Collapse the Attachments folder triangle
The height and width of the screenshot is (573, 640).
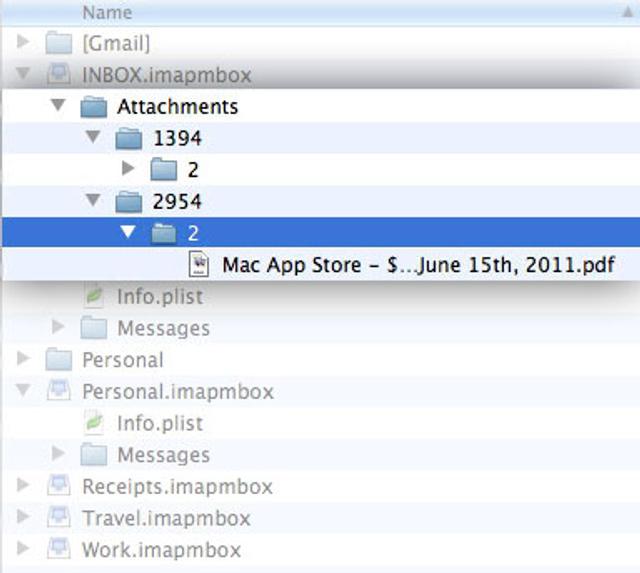click(x=58, y=105)
